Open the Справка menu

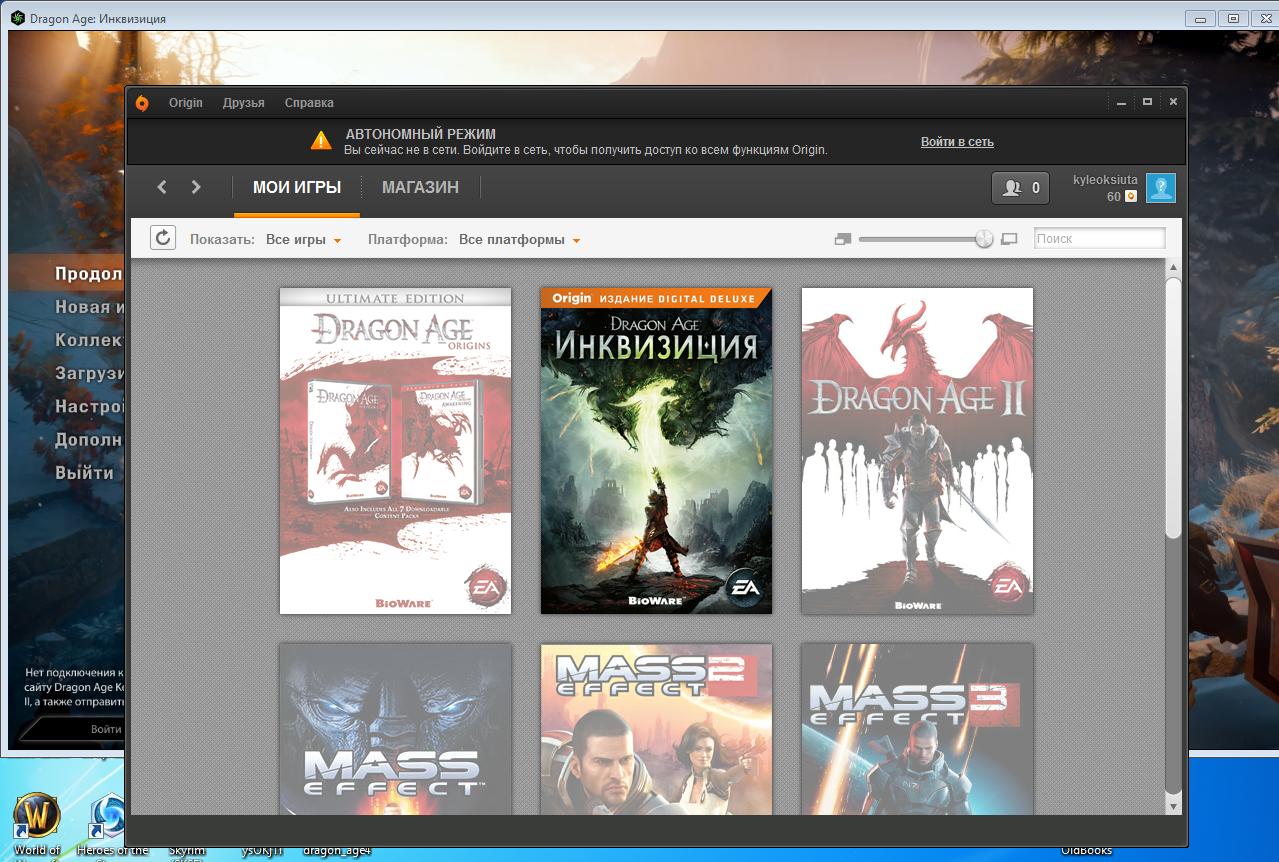(309, 103)
